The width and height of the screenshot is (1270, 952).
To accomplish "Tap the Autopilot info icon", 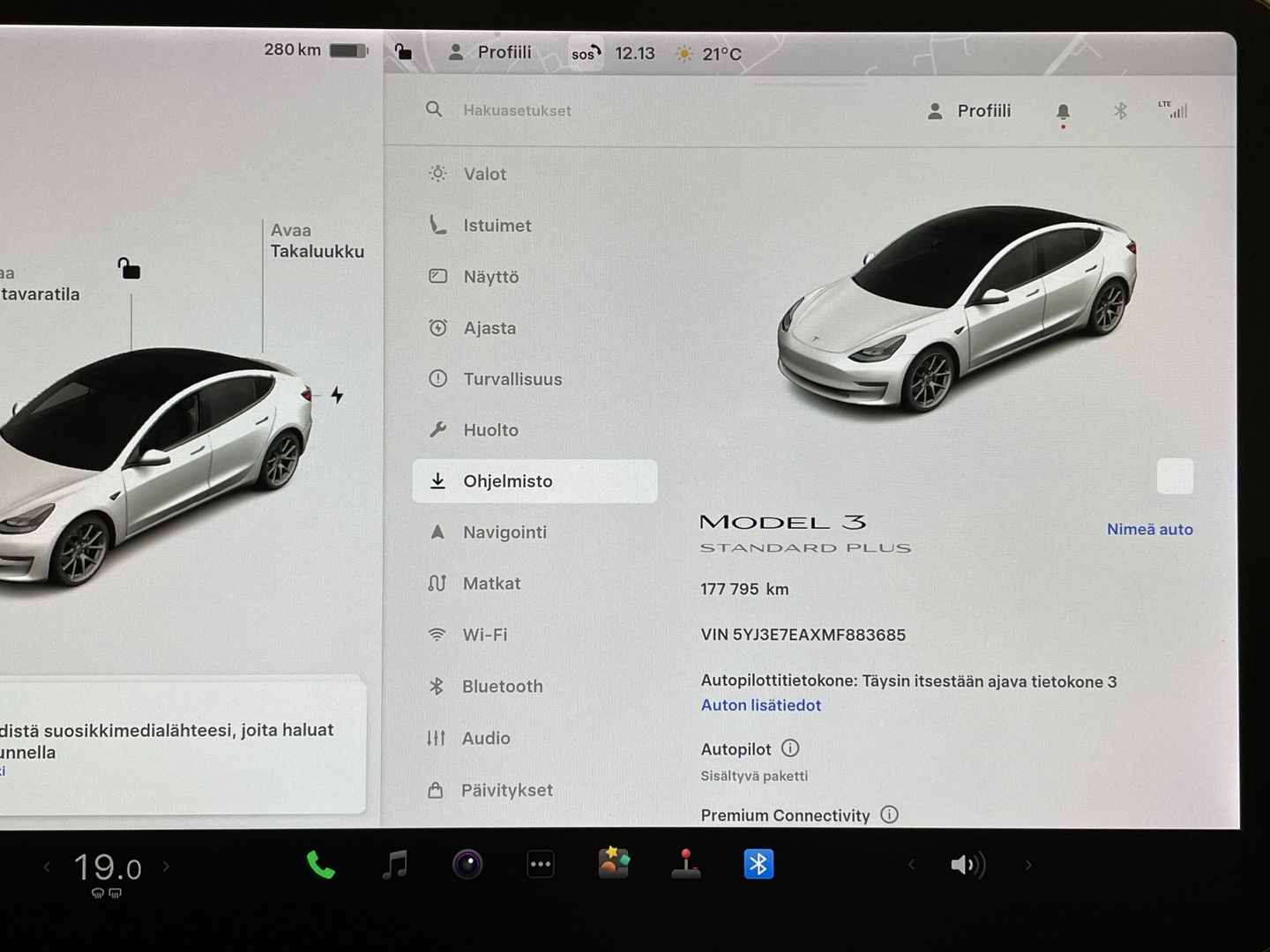I will [790, 748].
